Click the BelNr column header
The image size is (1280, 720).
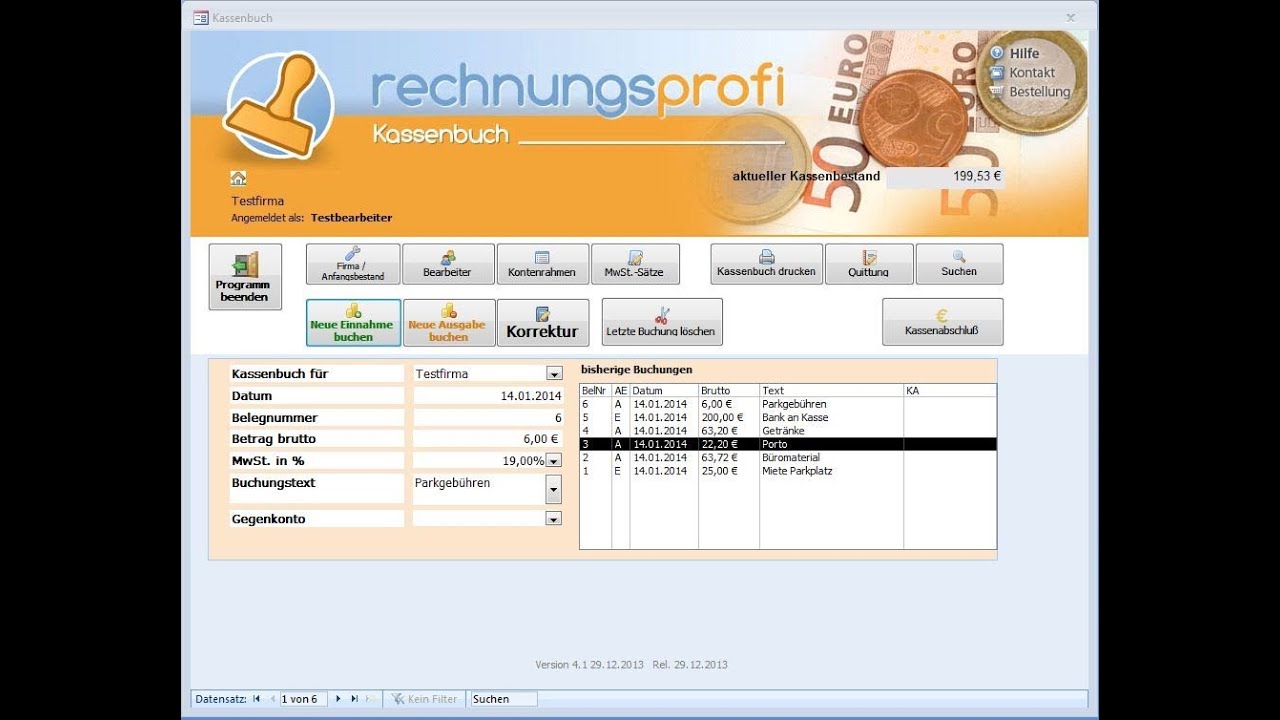click(595, 391)
